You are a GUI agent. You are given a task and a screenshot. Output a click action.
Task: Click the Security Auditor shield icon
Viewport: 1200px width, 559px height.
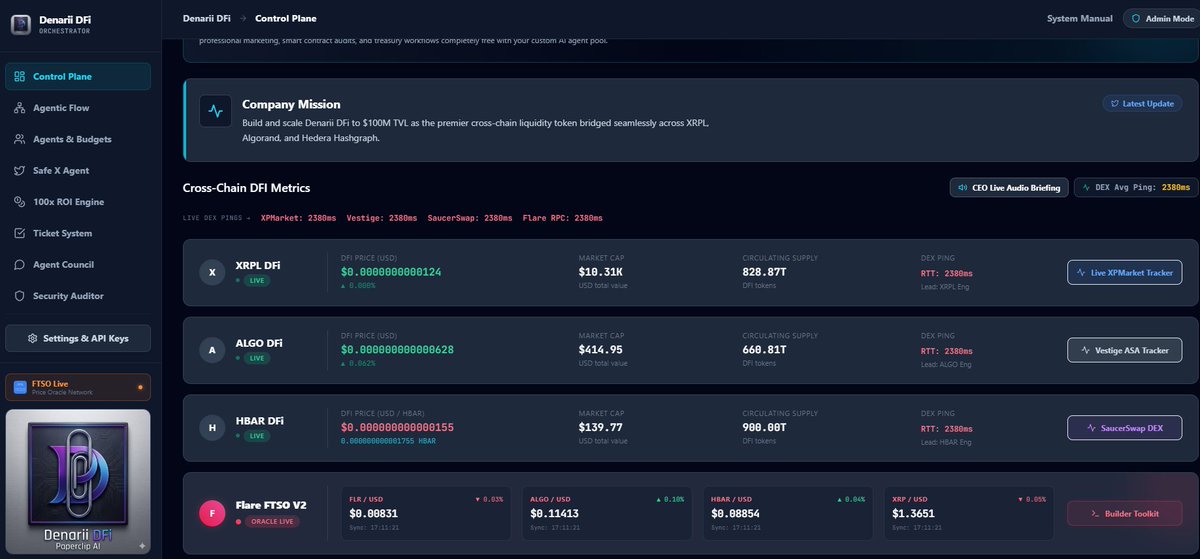[21, 296]
